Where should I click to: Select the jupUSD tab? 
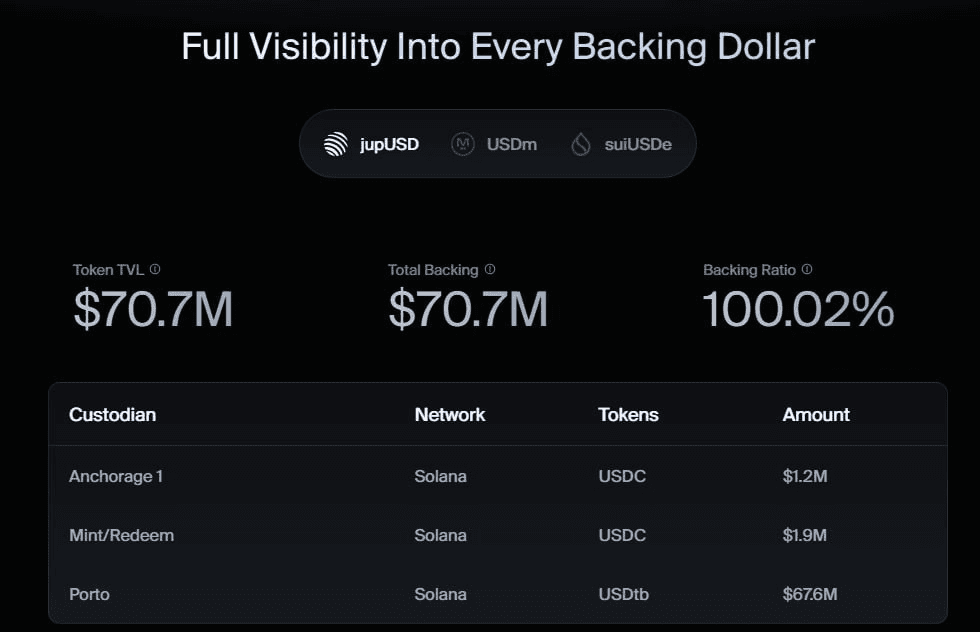tap(372, 144)
